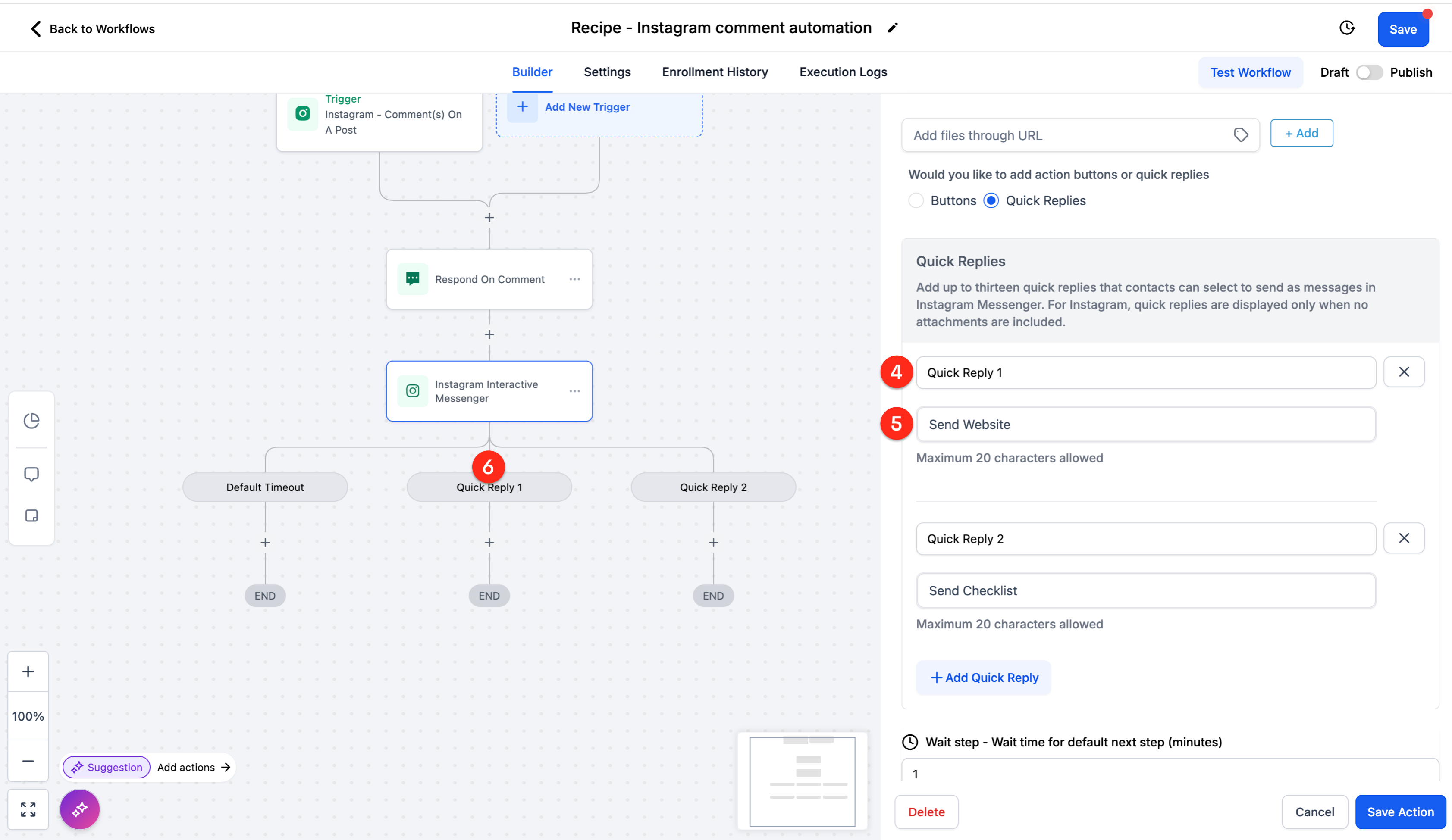Viewport: 1452px width, 840px height.
Task: Toggle fullscreen canvas view
Action: (x=28, y=809)
